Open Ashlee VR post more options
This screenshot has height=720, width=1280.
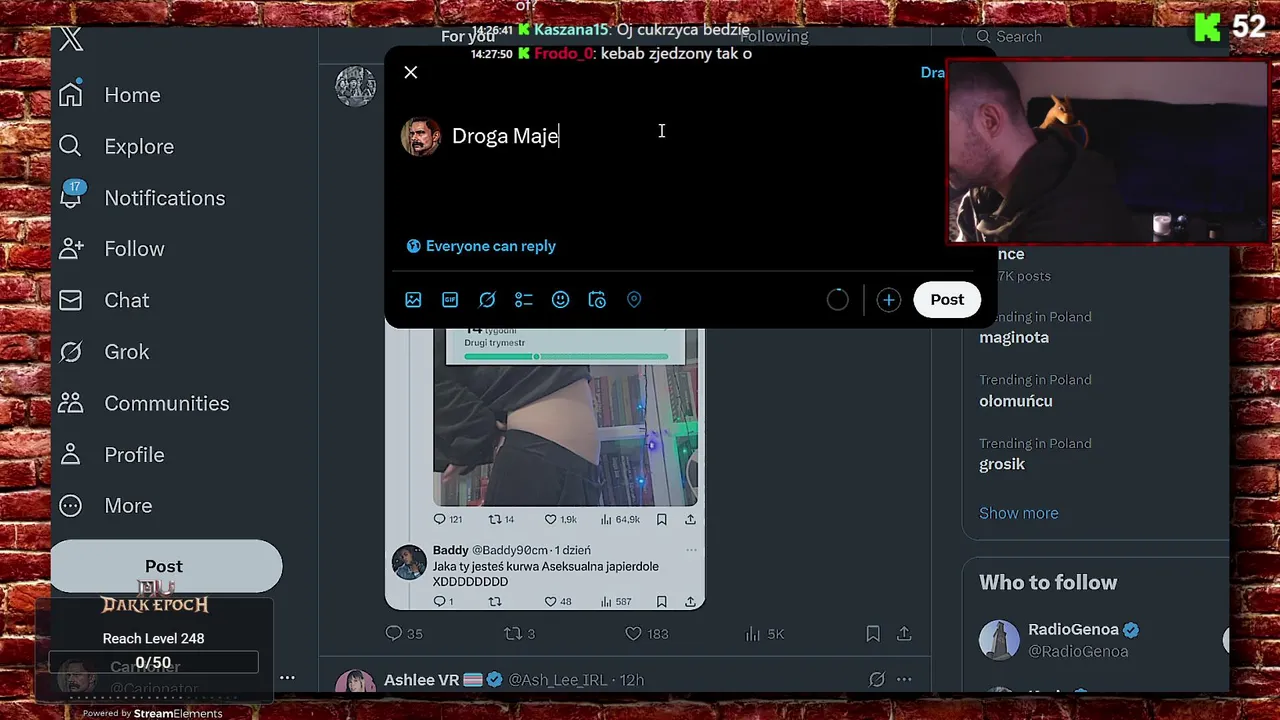pos(904,679)
